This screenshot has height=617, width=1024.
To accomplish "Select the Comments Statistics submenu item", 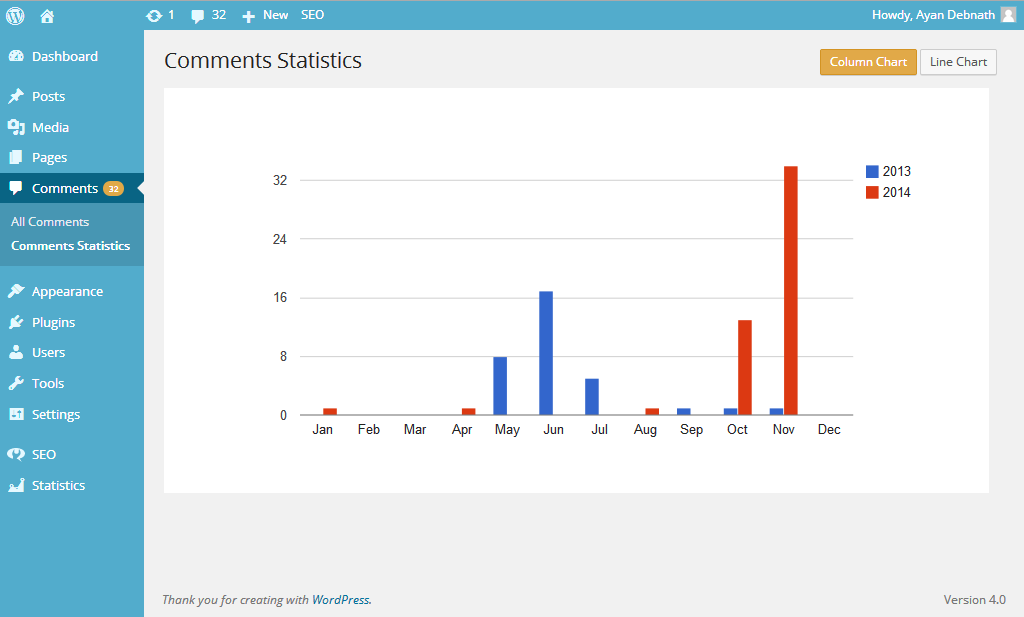I will [x=71, y=245].
